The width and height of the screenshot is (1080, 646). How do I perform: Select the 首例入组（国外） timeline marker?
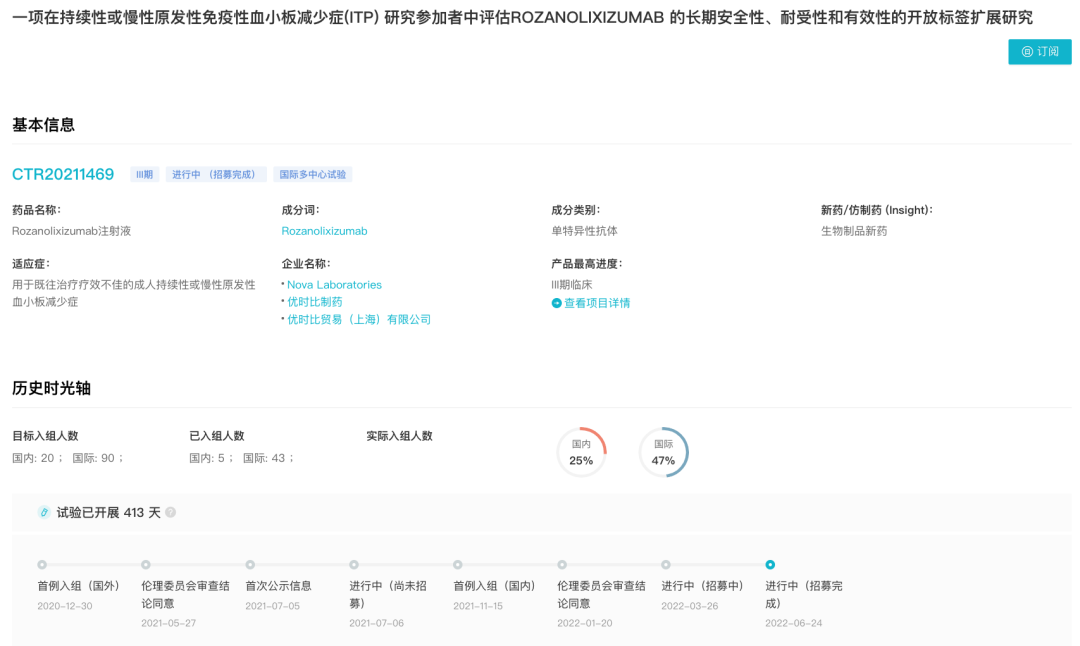(x=42, y=565)
